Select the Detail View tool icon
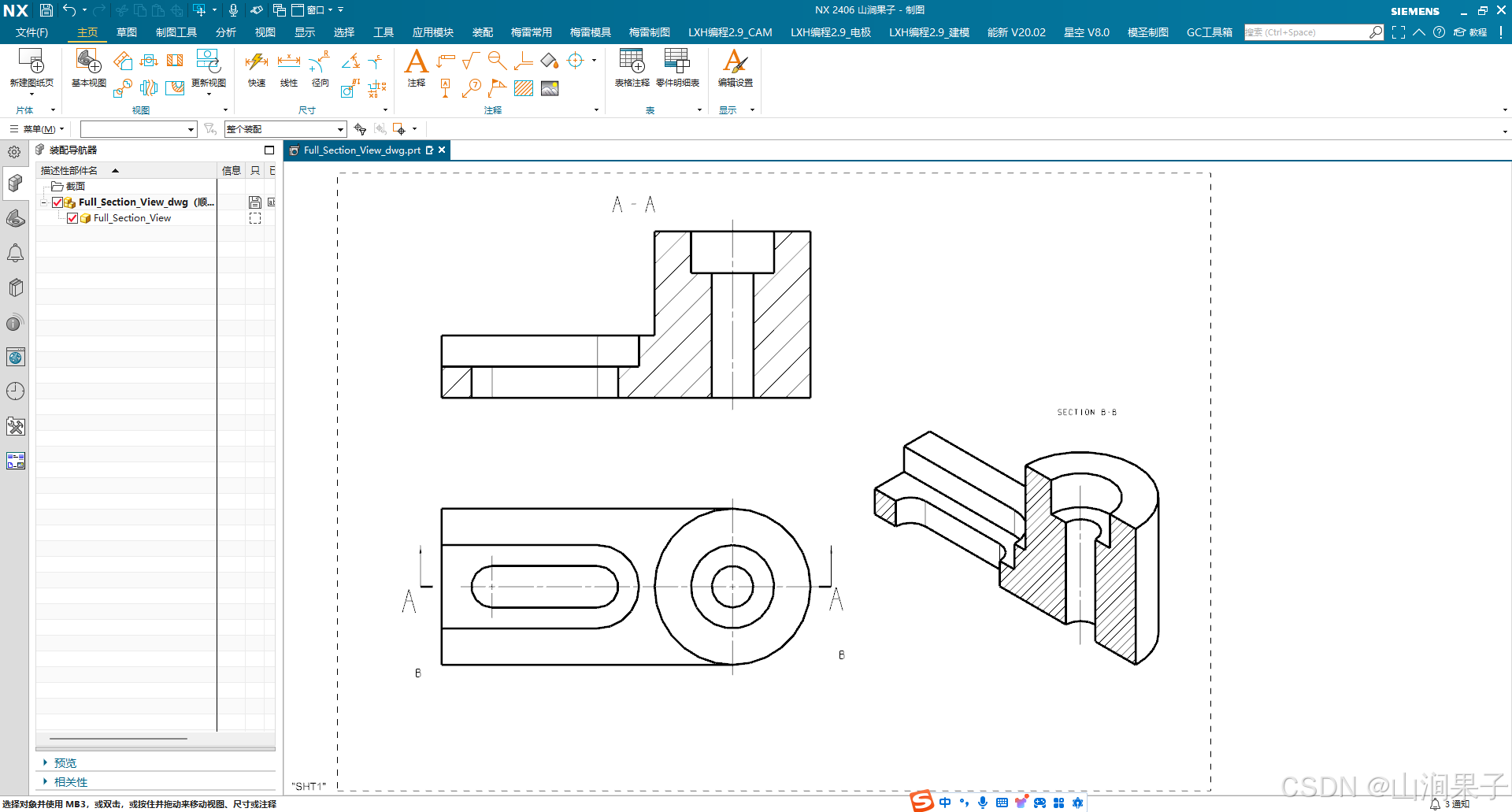Image resolution: width=1512 pixels, height=812 pixels. click(x=122, y=87)
